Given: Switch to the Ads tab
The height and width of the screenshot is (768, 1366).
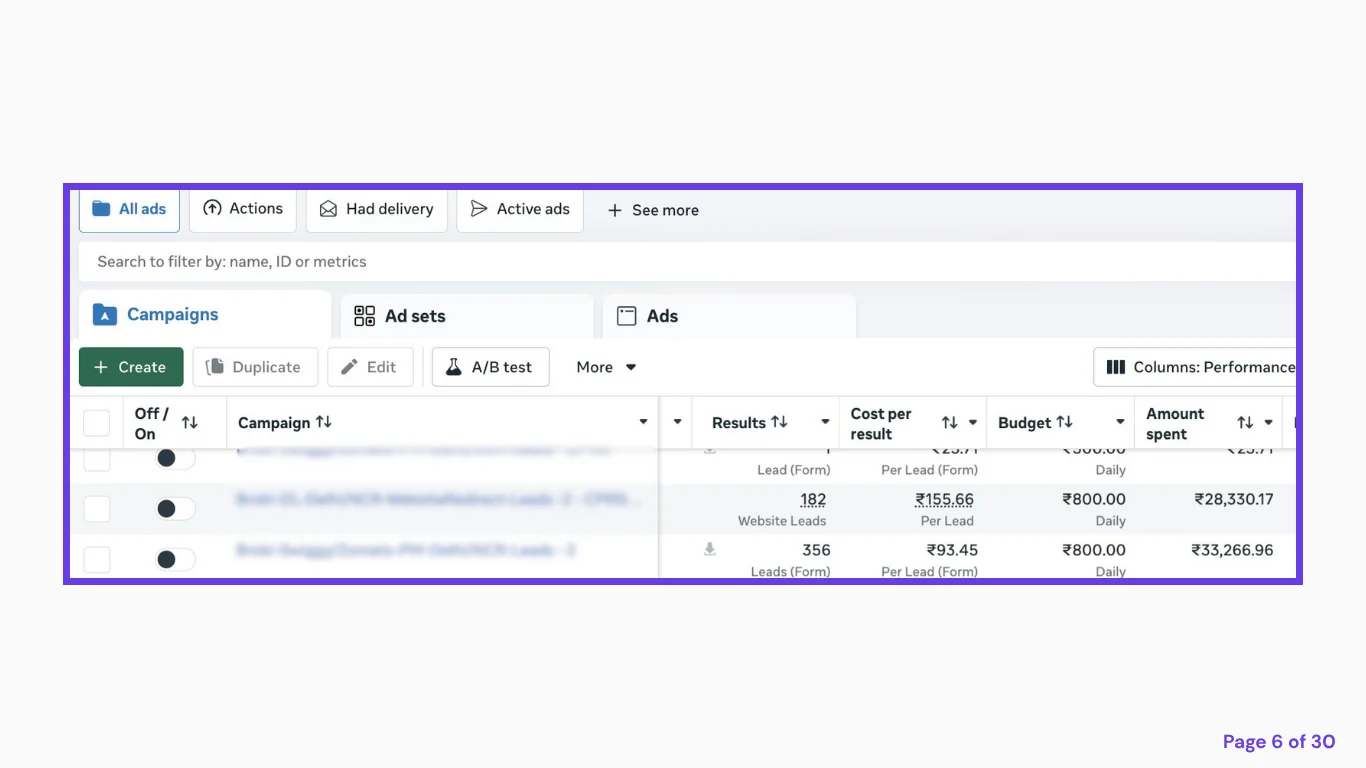Looking at the screenshot, I should coord(729,316).
